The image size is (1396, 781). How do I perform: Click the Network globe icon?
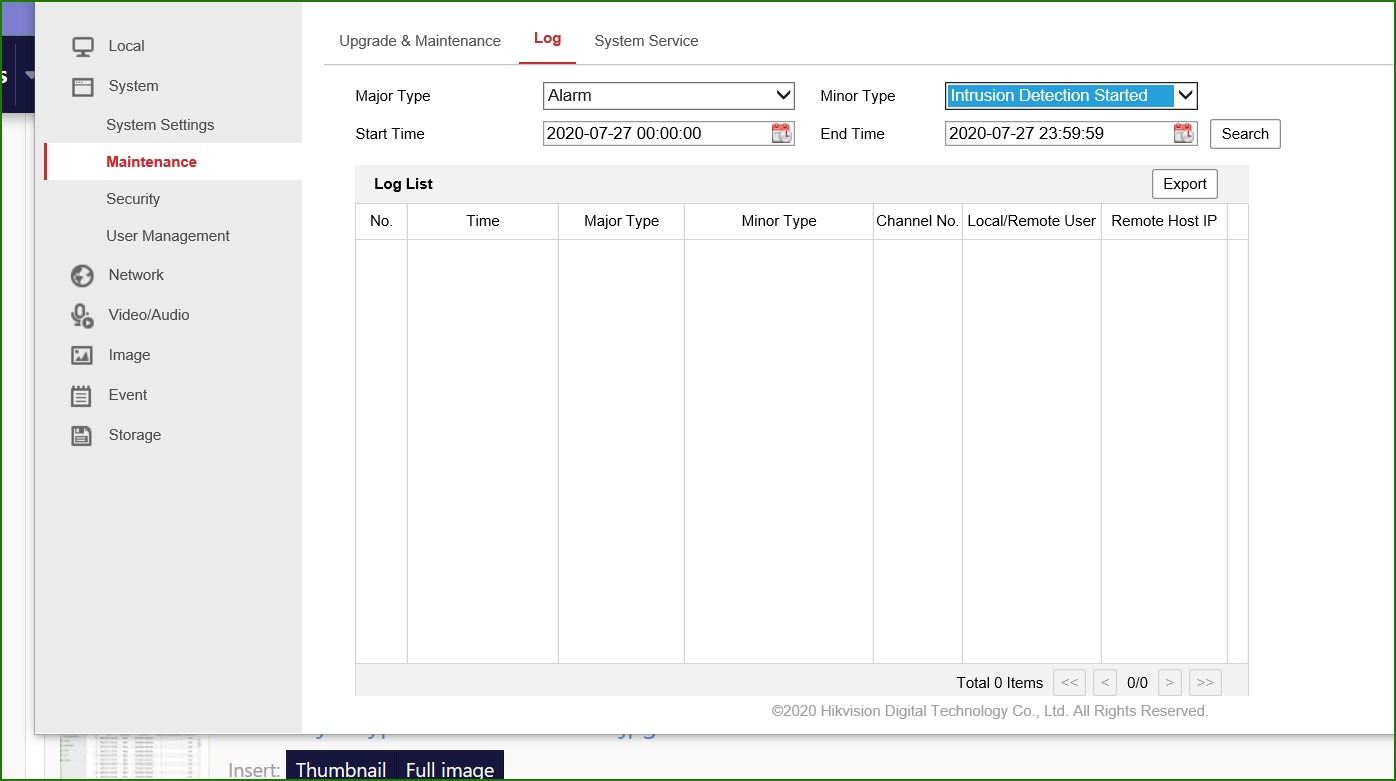pos(82,276)
